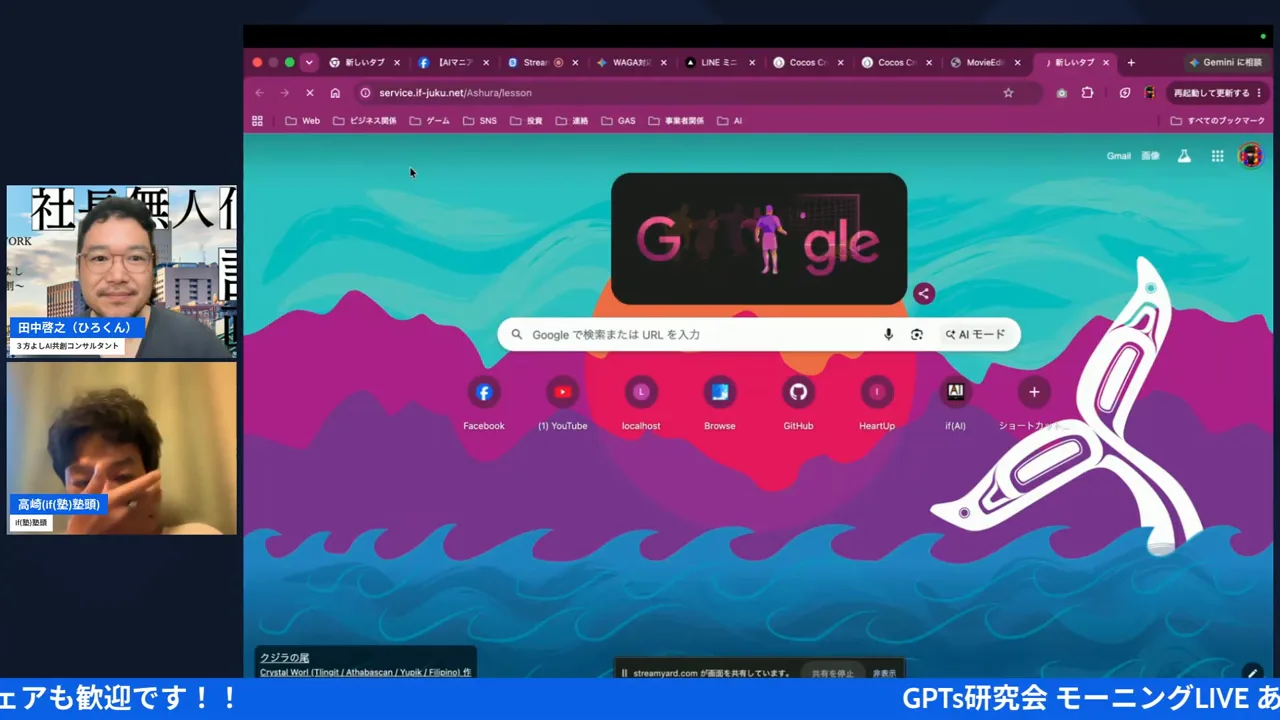The height and width of the screenshot is (720, 1280).
Task: Open the SNS bookmarks folder
Action: (x=480, y=121)
